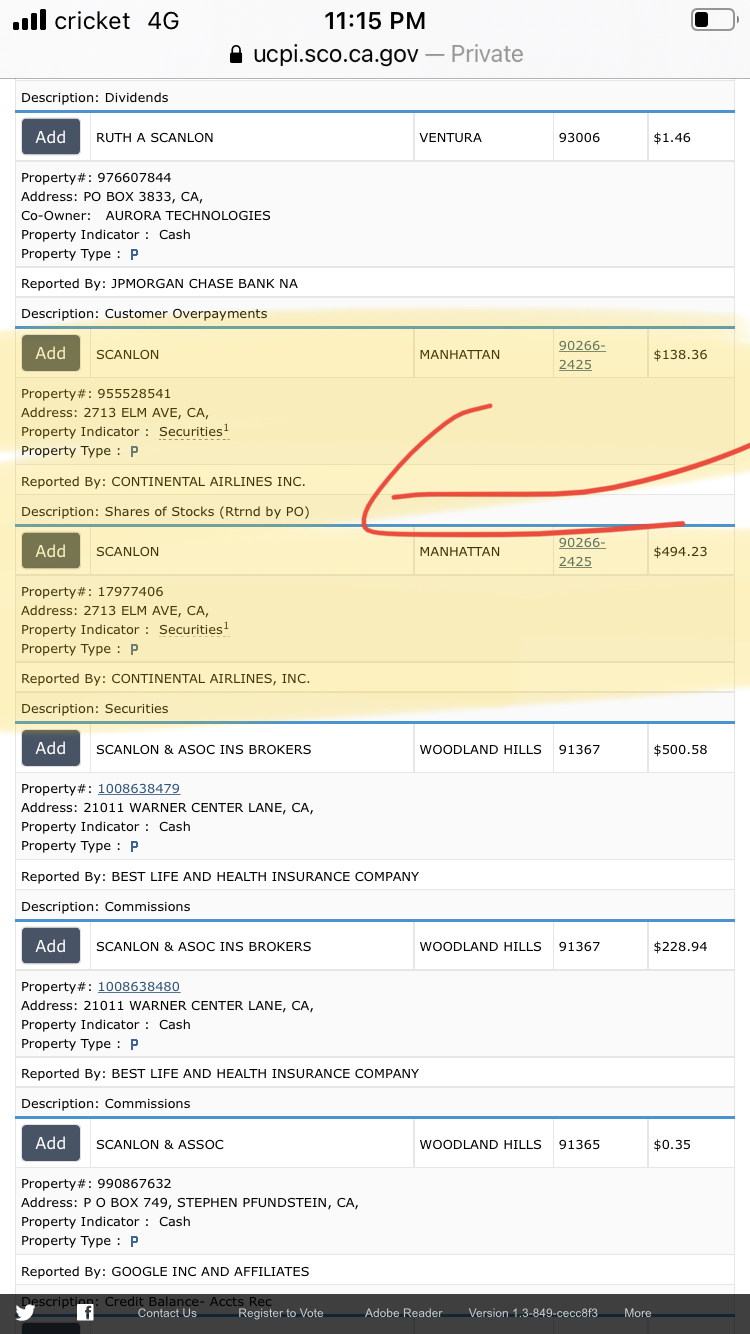Tap Property Type P icon for property 976607844
Screen dimensions: 750x1334
(x=134, y=254)
